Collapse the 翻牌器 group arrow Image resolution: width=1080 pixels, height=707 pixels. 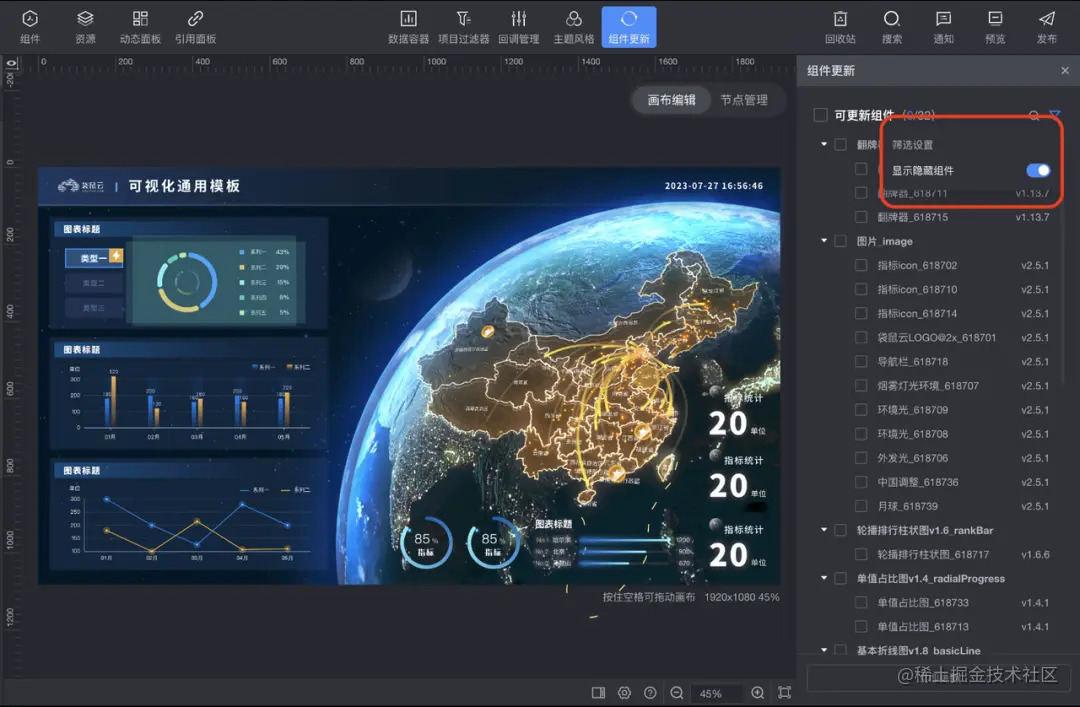click(x=824, y=144)
